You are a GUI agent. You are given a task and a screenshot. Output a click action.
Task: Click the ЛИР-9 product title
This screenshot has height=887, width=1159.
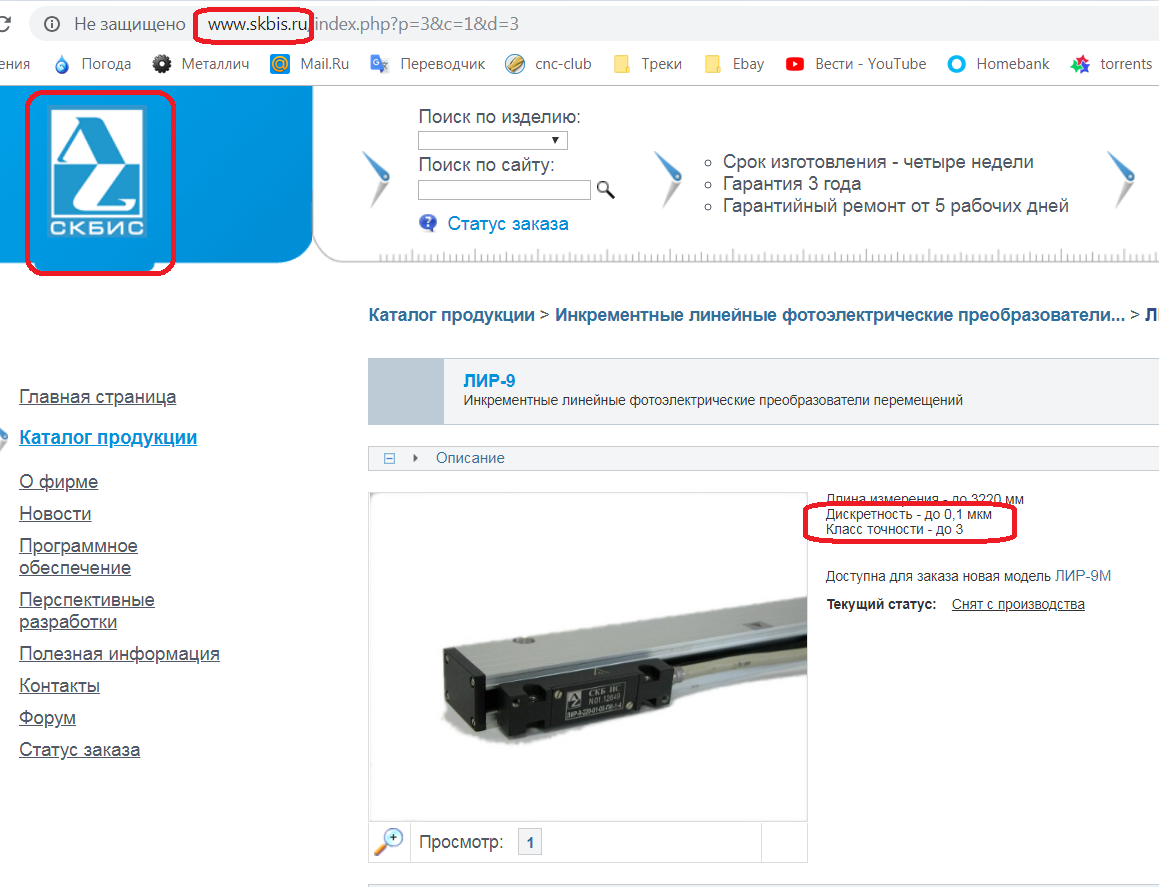(x=489, y=381)
